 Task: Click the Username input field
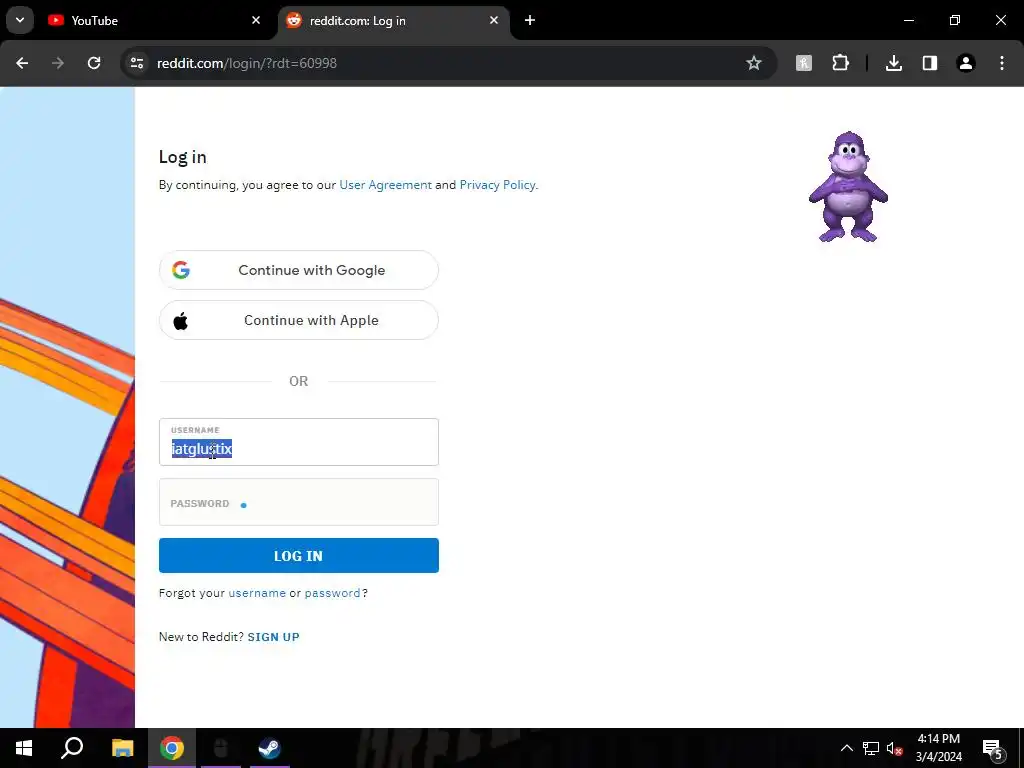(x=298, y=442)
